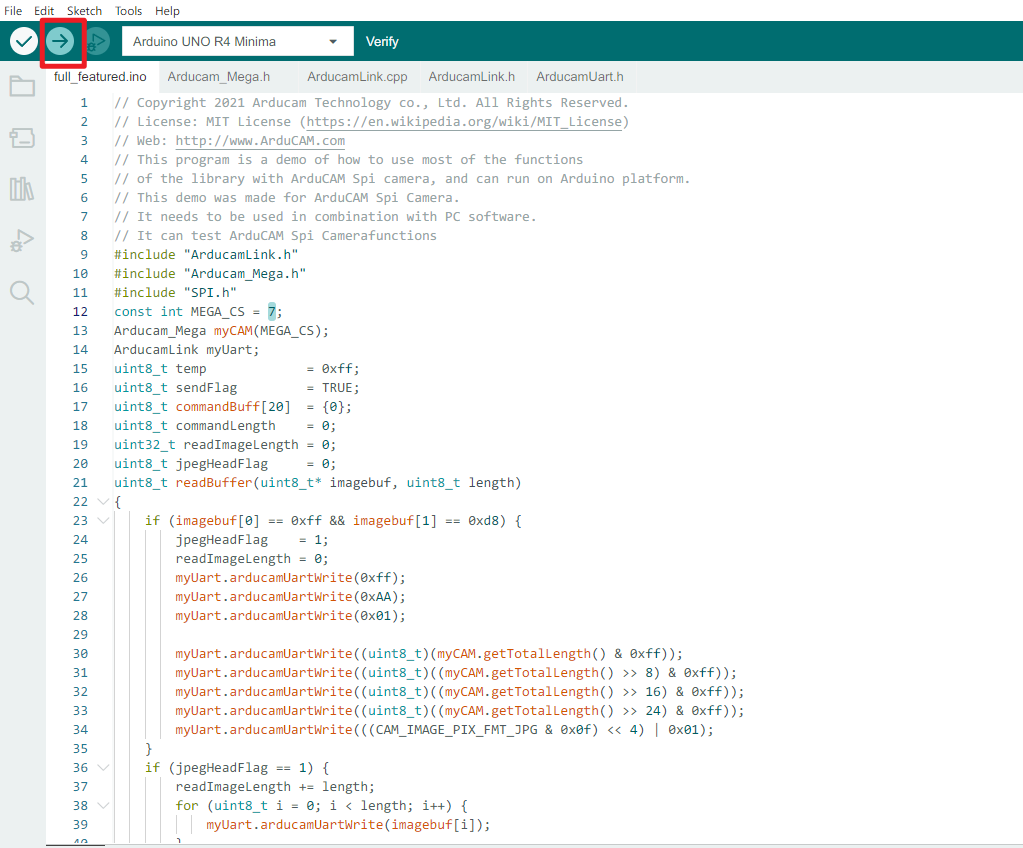This screenshot has width=1023, height=848.
Task: Click line number 29 in the gutter
Action: click(80, 635)
